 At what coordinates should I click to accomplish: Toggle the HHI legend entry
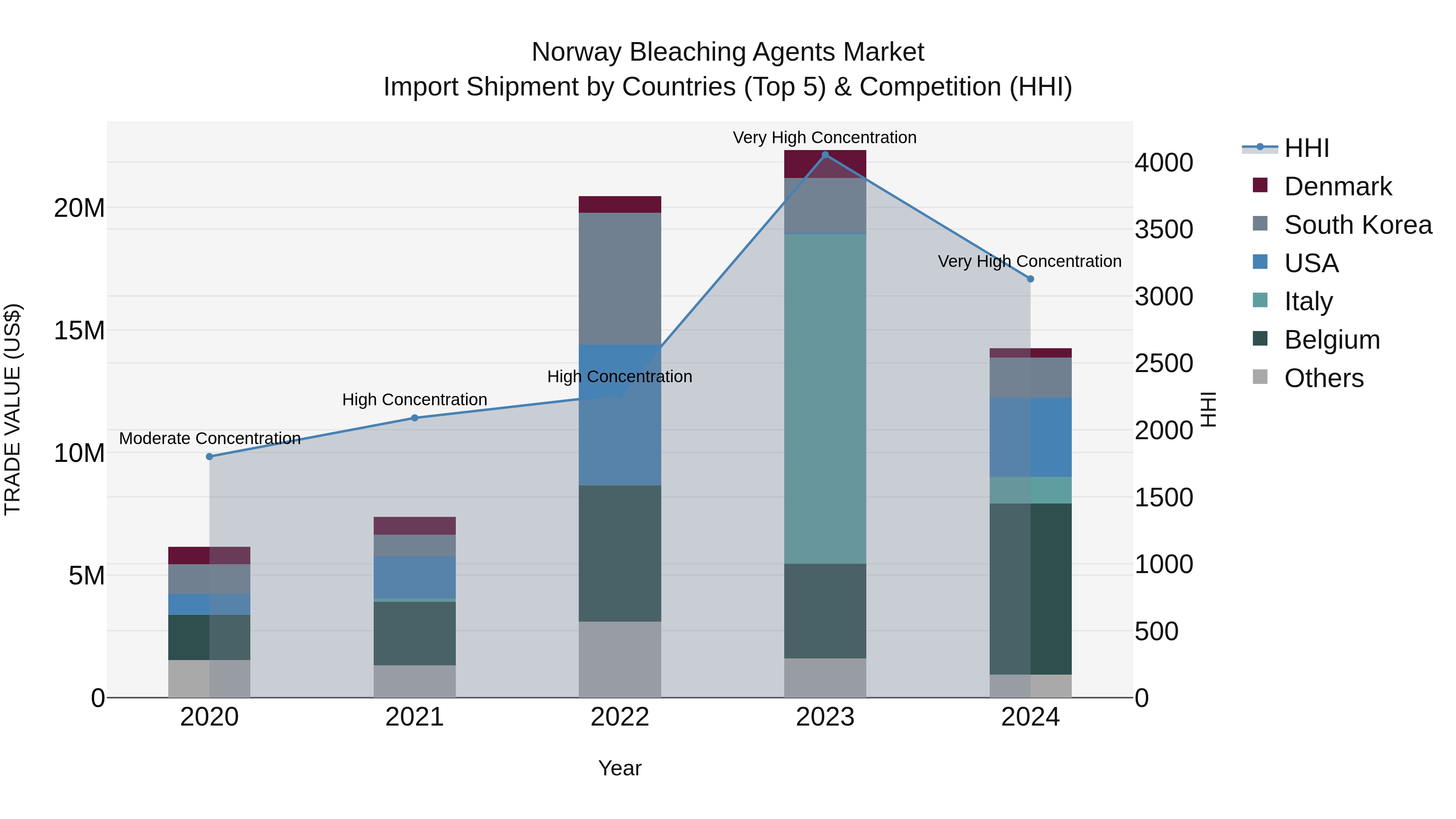pos(1285,148)
